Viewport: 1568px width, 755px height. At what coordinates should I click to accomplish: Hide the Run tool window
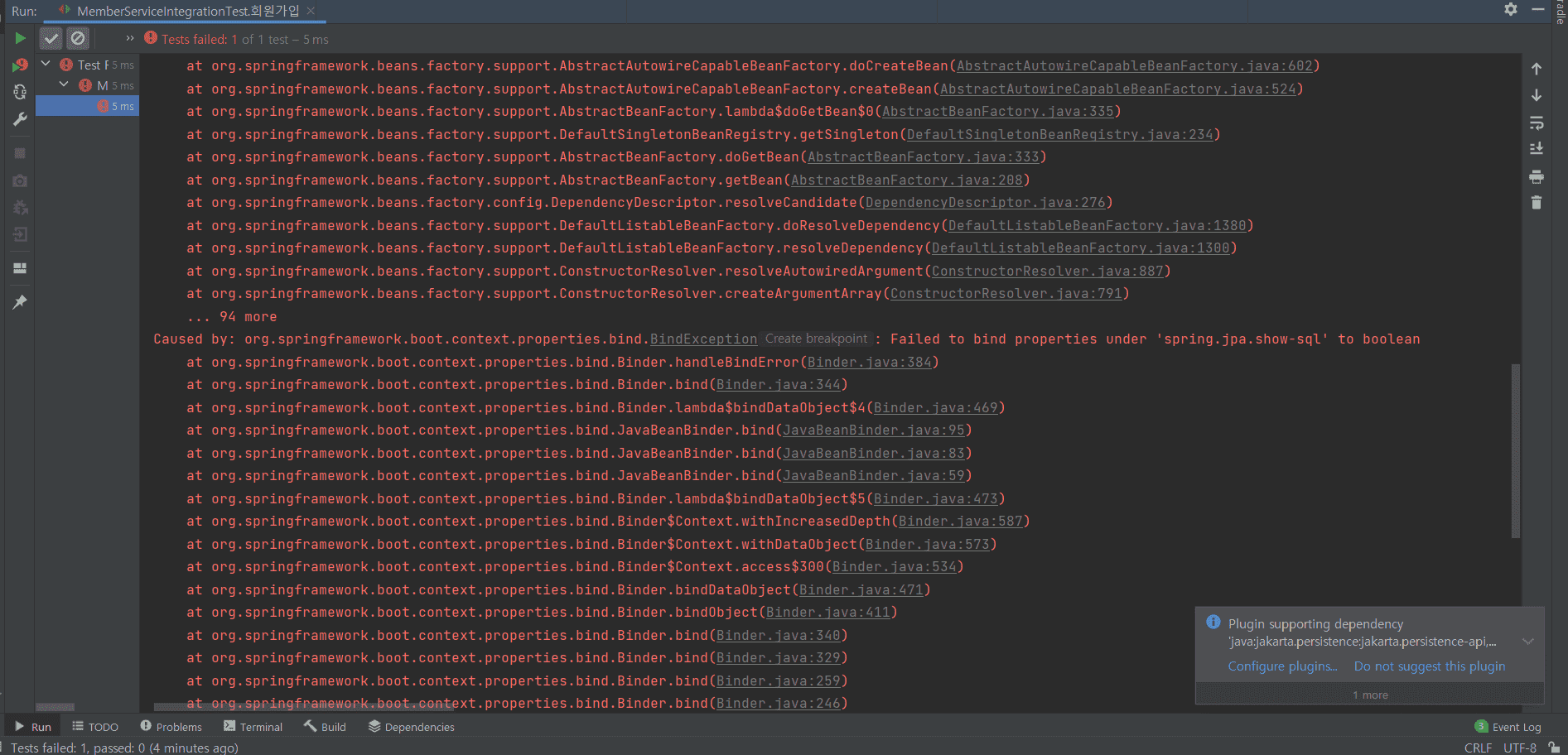click(x=1538, y=9)
